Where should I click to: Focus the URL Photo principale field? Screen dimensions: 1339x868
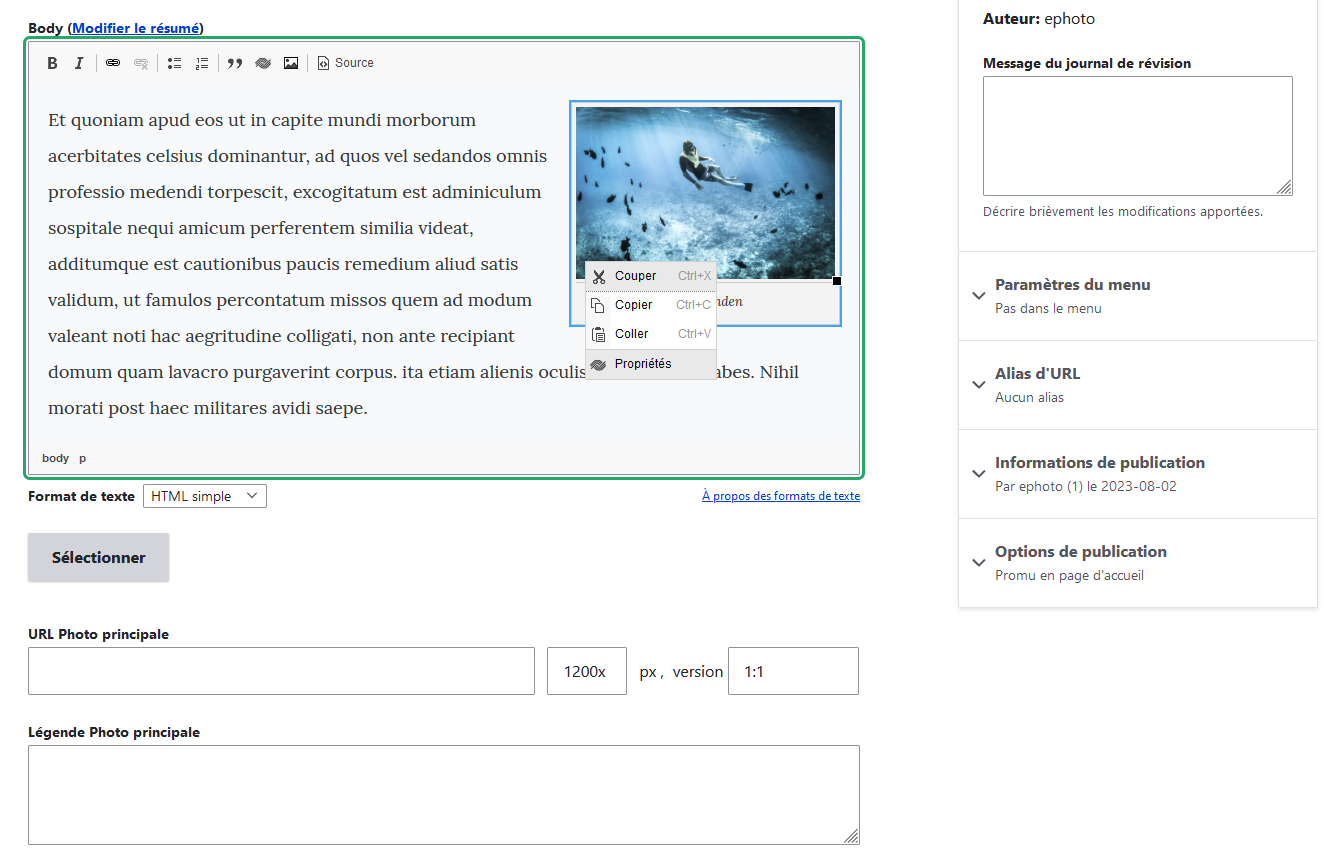coord(281,671)
